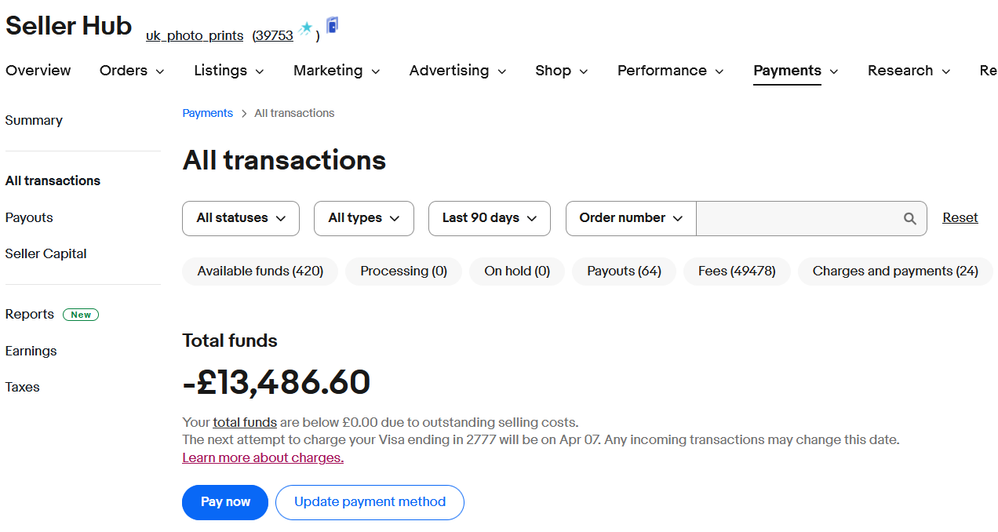998x532 pixels.
Task: Click the Pay now button
Action: pos(225,502)
